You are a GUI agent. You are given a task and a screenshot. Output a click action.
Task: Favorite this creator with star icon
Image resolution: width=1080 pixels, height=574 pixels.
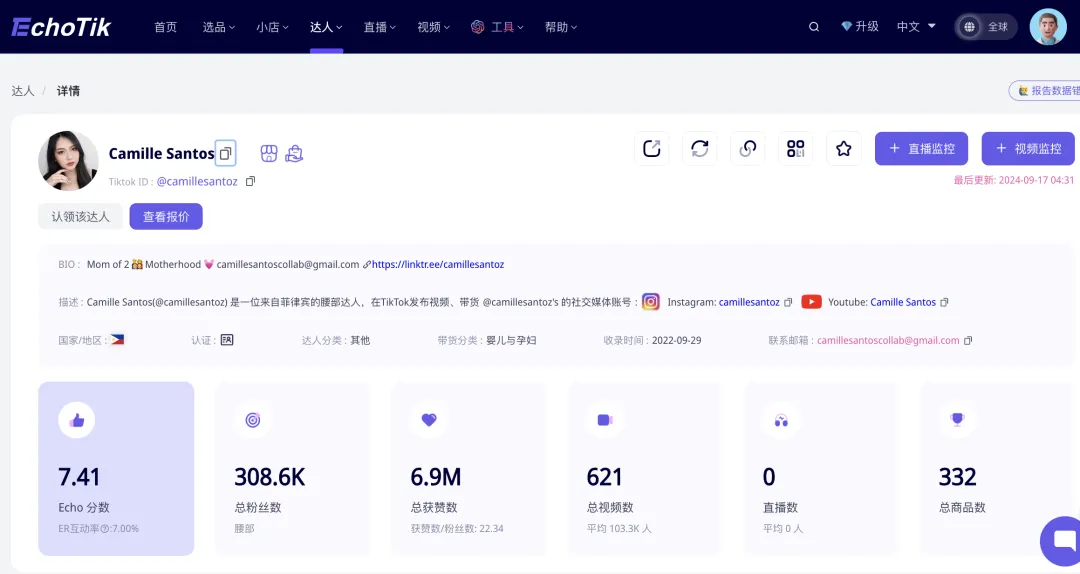(844, 148)
